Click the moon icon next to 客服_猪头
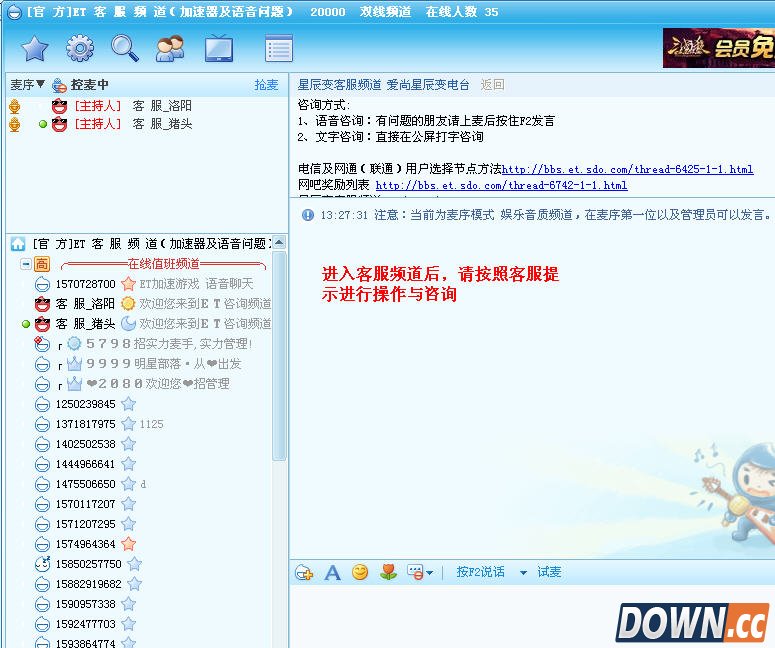Image resolution: width=775 pixels, height=648 pixels. pyautogui.click(x=128, y=323)
